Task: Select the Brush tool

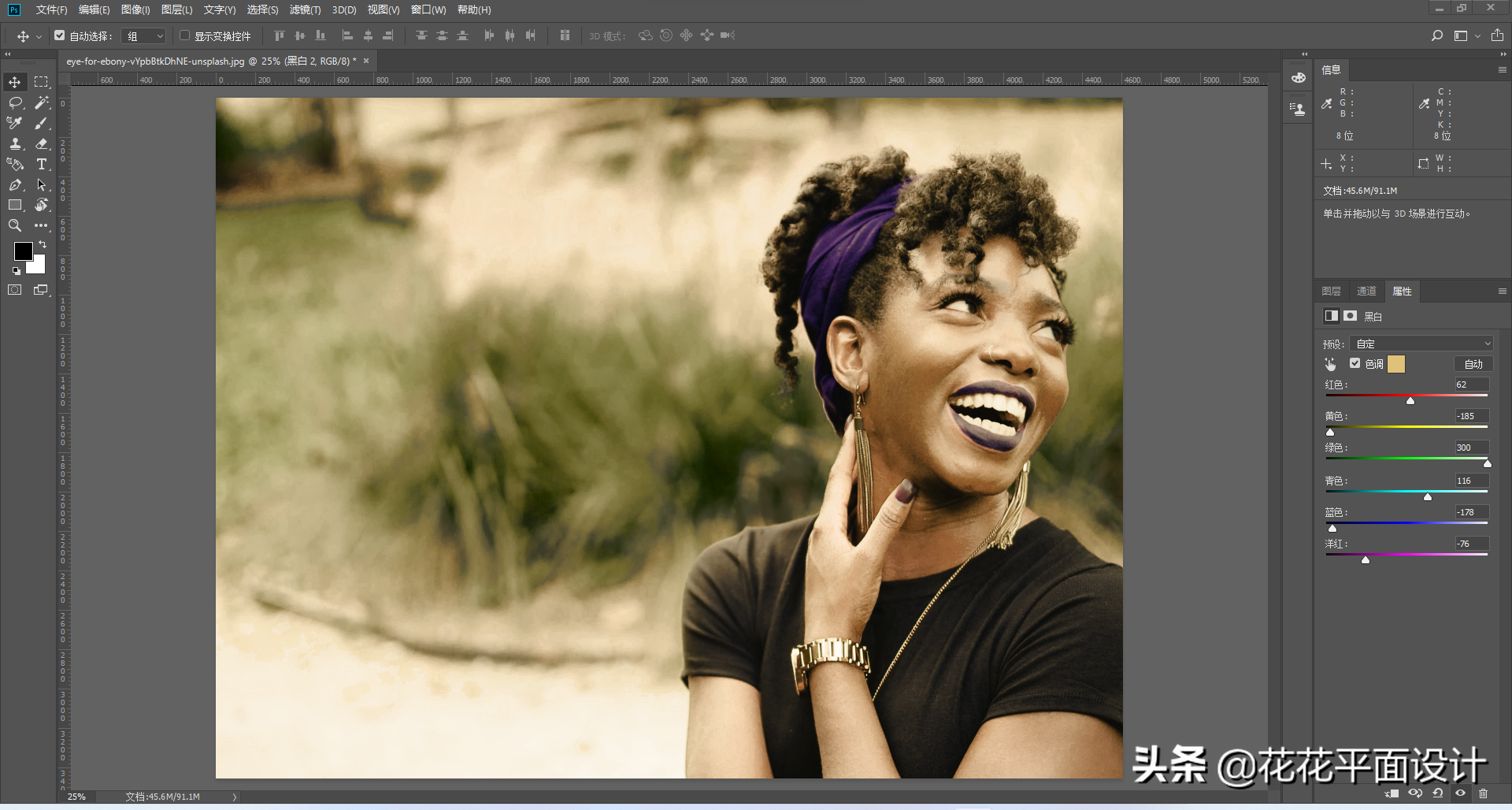Action: 42,123
